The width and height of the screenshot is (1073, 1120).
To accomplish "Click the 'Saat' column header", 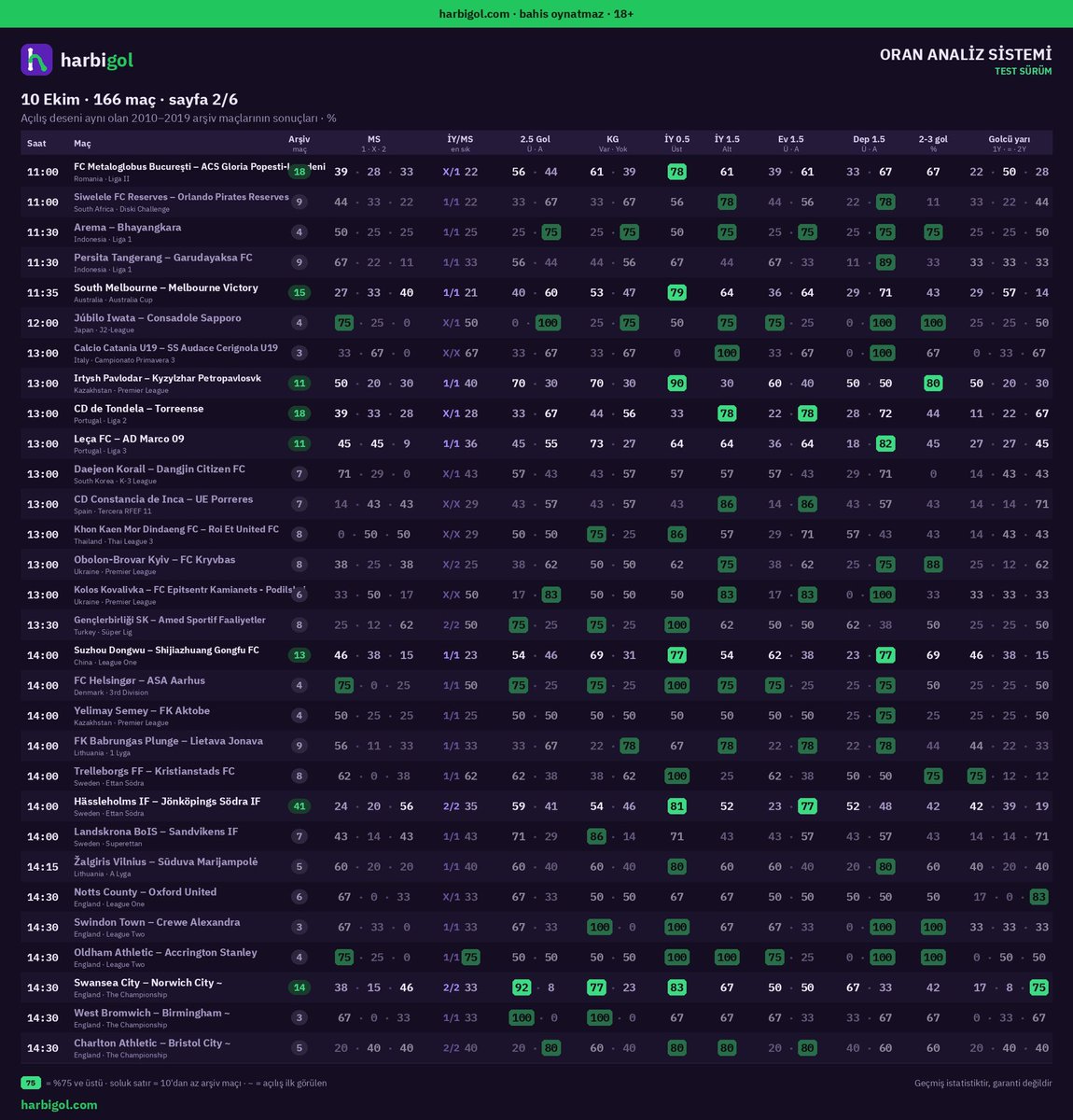I will click(36, 143).
